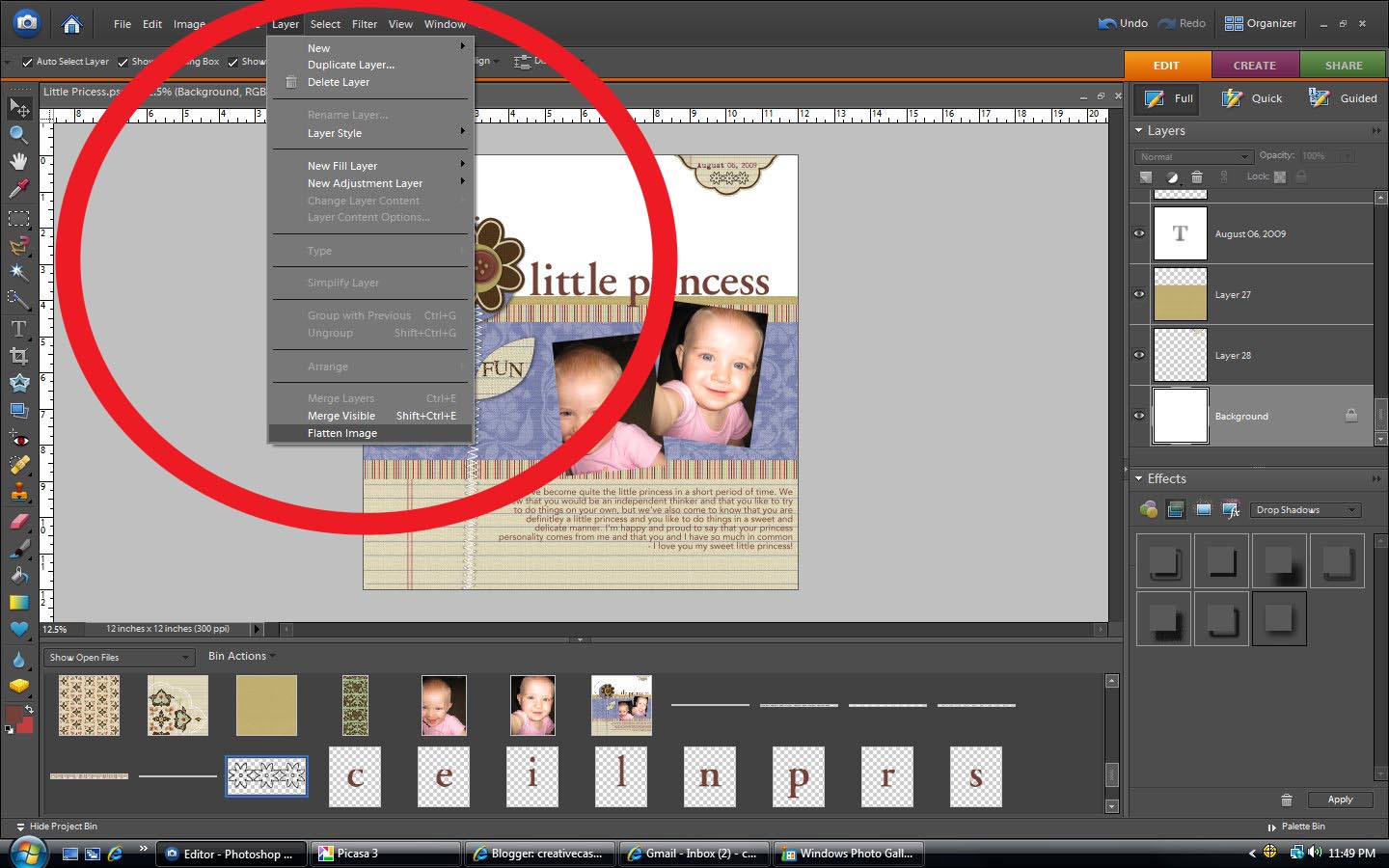Screen dimensions: 1389x868
Task: Open the Filter menu
Action: coord(365,24)
